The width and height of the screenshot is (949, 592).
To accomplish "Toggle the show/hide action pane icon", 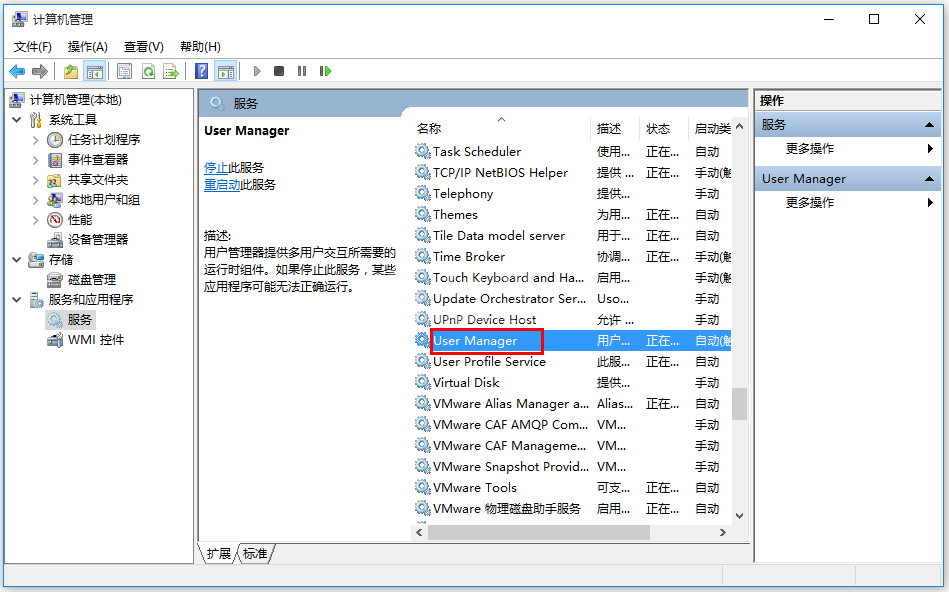I will (x=226, y=71).
